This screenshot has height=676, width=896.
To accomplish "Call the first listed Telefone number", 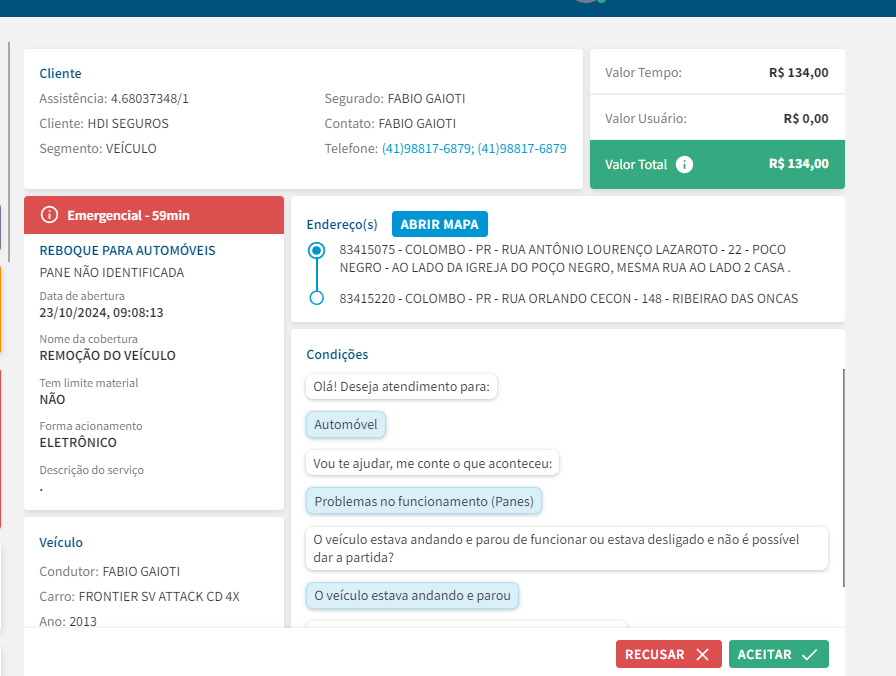I will click(427, 148).
